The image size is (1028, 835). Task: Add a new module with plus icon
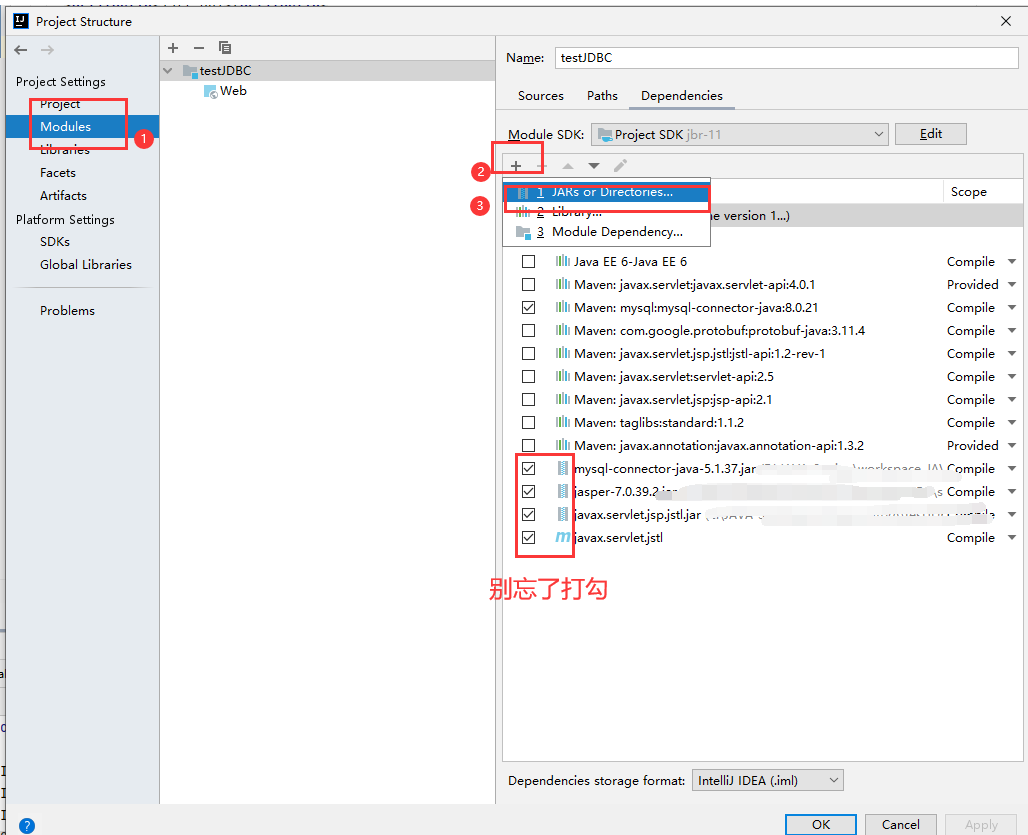pos(173,48)
